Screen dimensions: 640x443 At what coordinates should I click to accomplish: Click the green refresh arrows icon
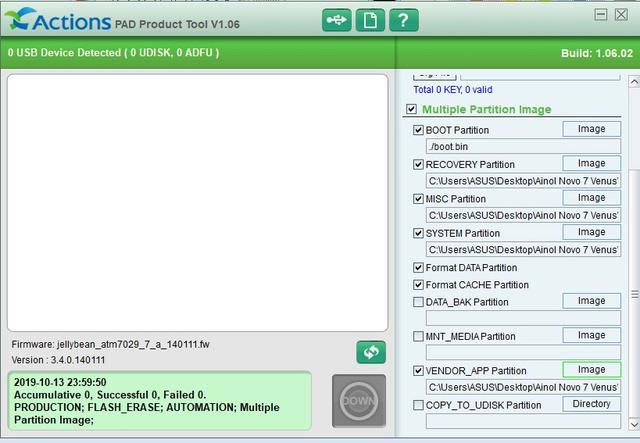tap(371, 352)
